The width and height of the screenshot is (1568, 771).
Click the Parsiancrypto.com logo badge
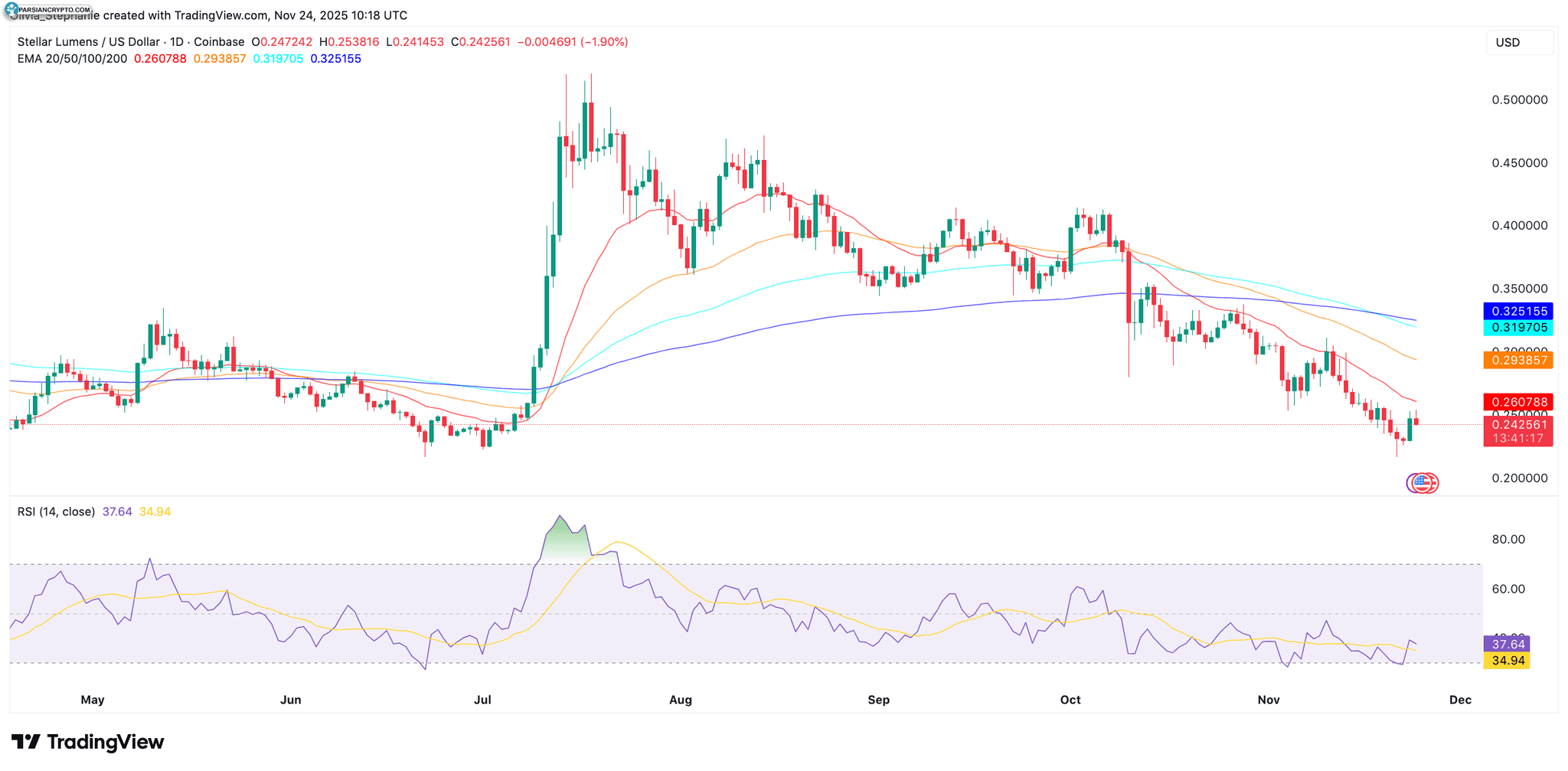(47, 8)
